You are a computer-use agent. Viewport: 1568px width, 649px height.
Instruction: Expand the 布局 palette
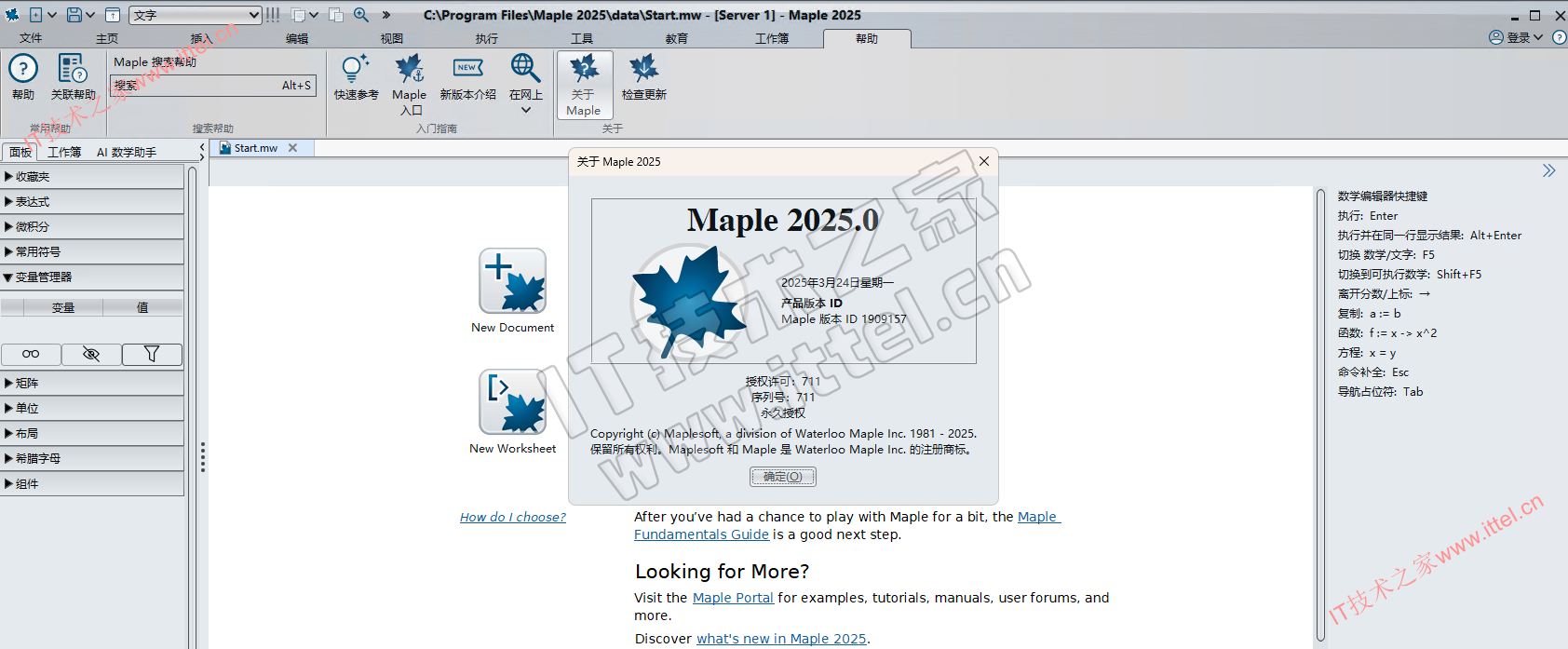click(92, 434)
